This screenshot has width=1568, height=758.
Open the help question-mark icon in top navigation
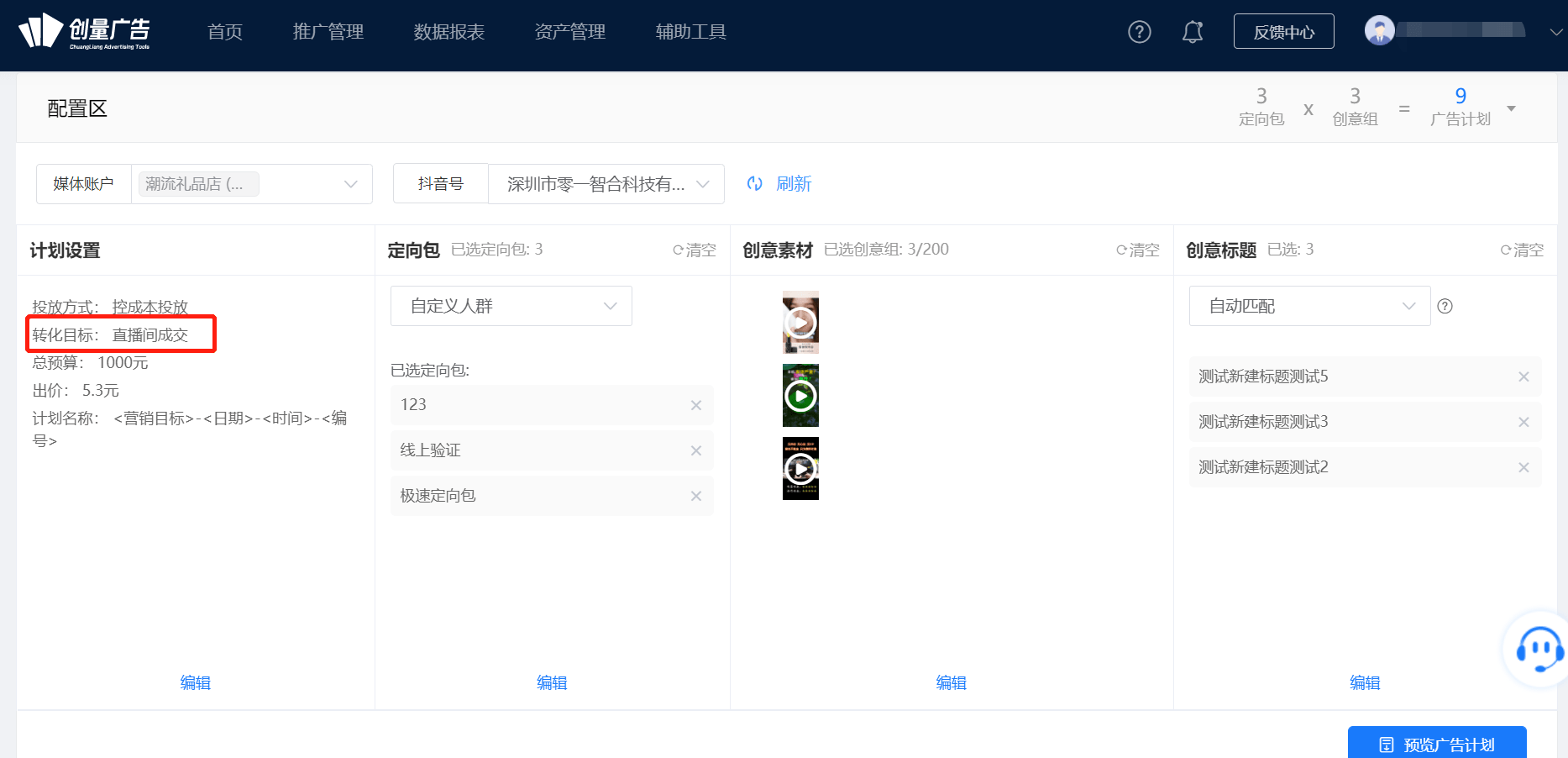(1139, 31)
